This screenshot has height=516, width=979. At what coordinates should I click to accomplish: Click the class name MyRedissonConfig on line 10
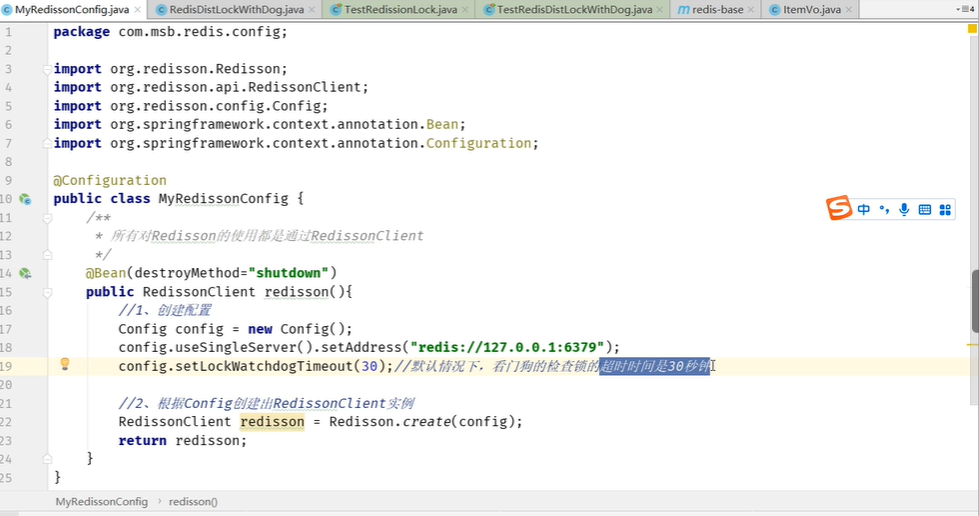(224, 199)
